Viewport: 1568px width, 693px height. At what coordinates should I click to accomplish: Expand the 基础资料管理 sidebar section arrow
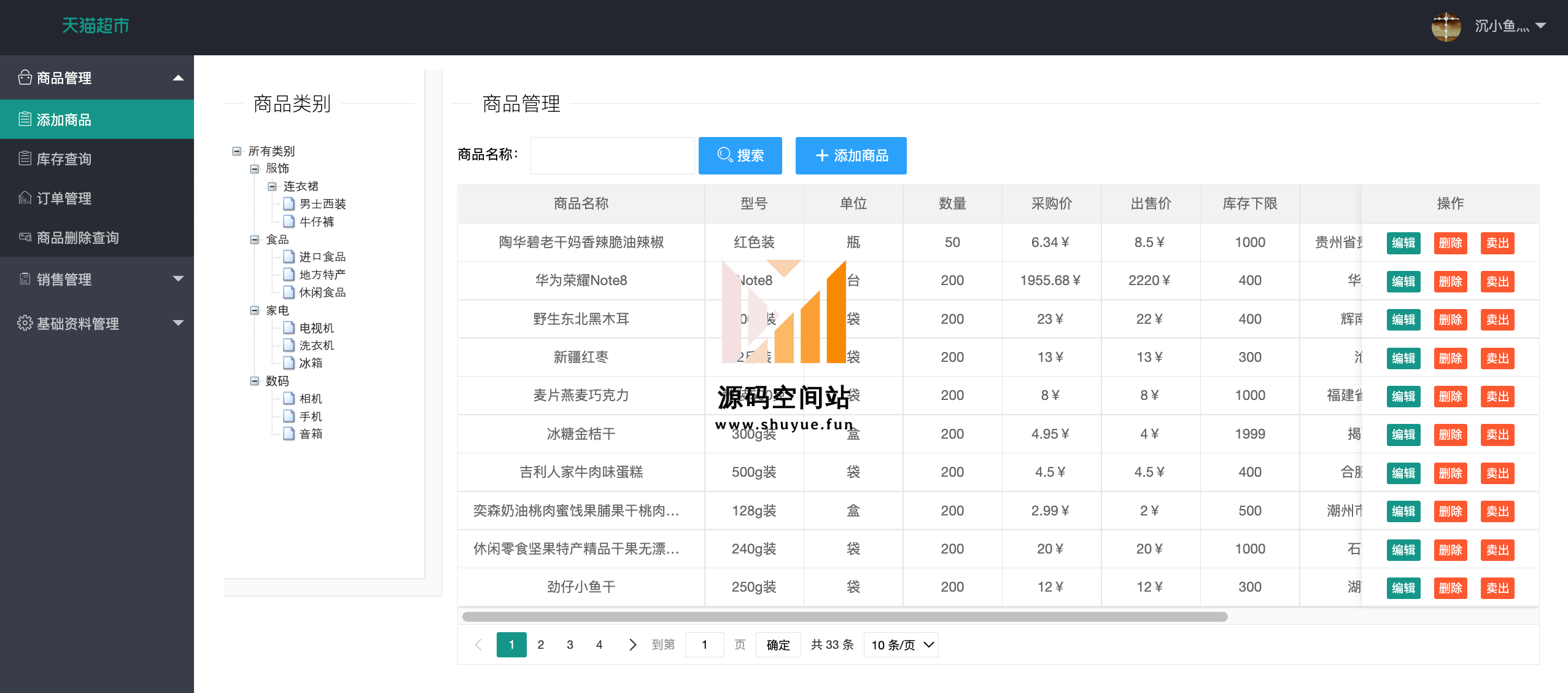coord(178,323)
